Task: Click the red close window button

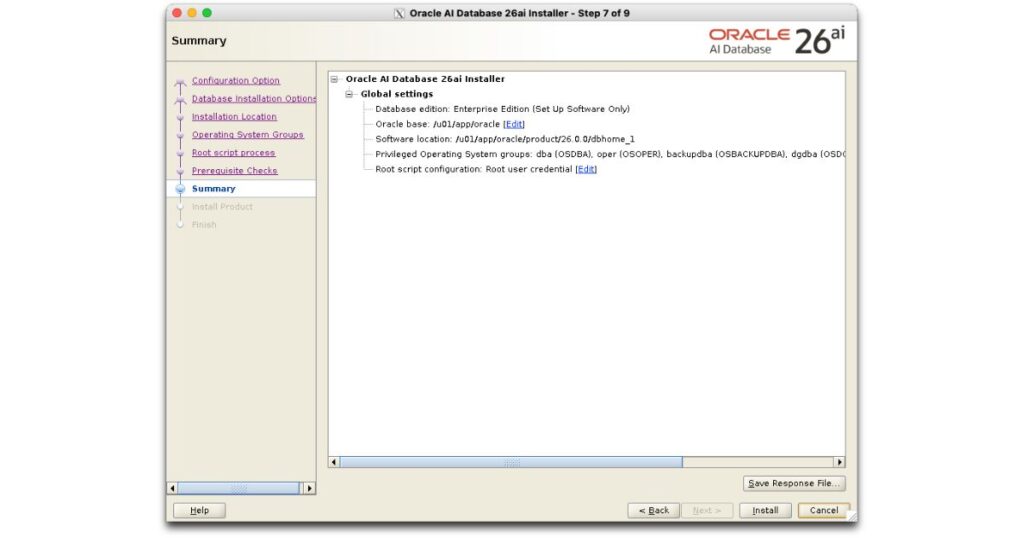Action: click(177, 13)
